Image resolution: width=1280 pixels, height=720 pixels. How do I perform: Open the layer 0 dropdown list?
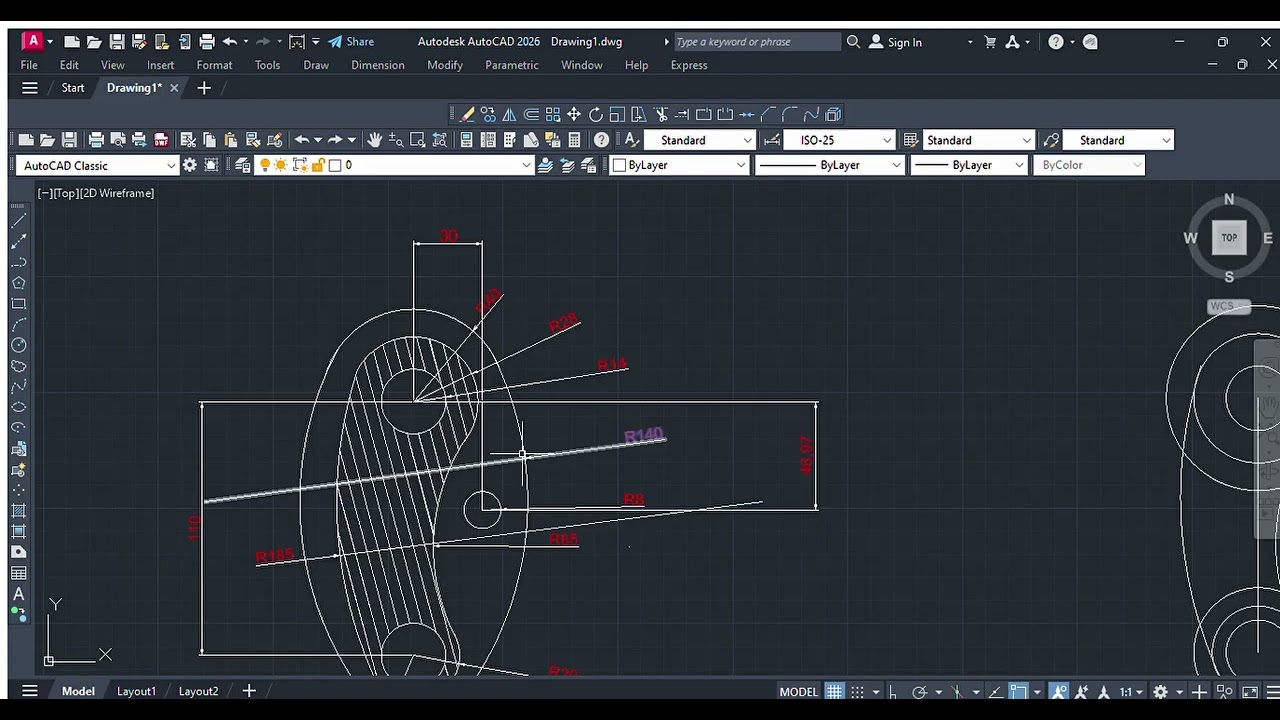526,166
